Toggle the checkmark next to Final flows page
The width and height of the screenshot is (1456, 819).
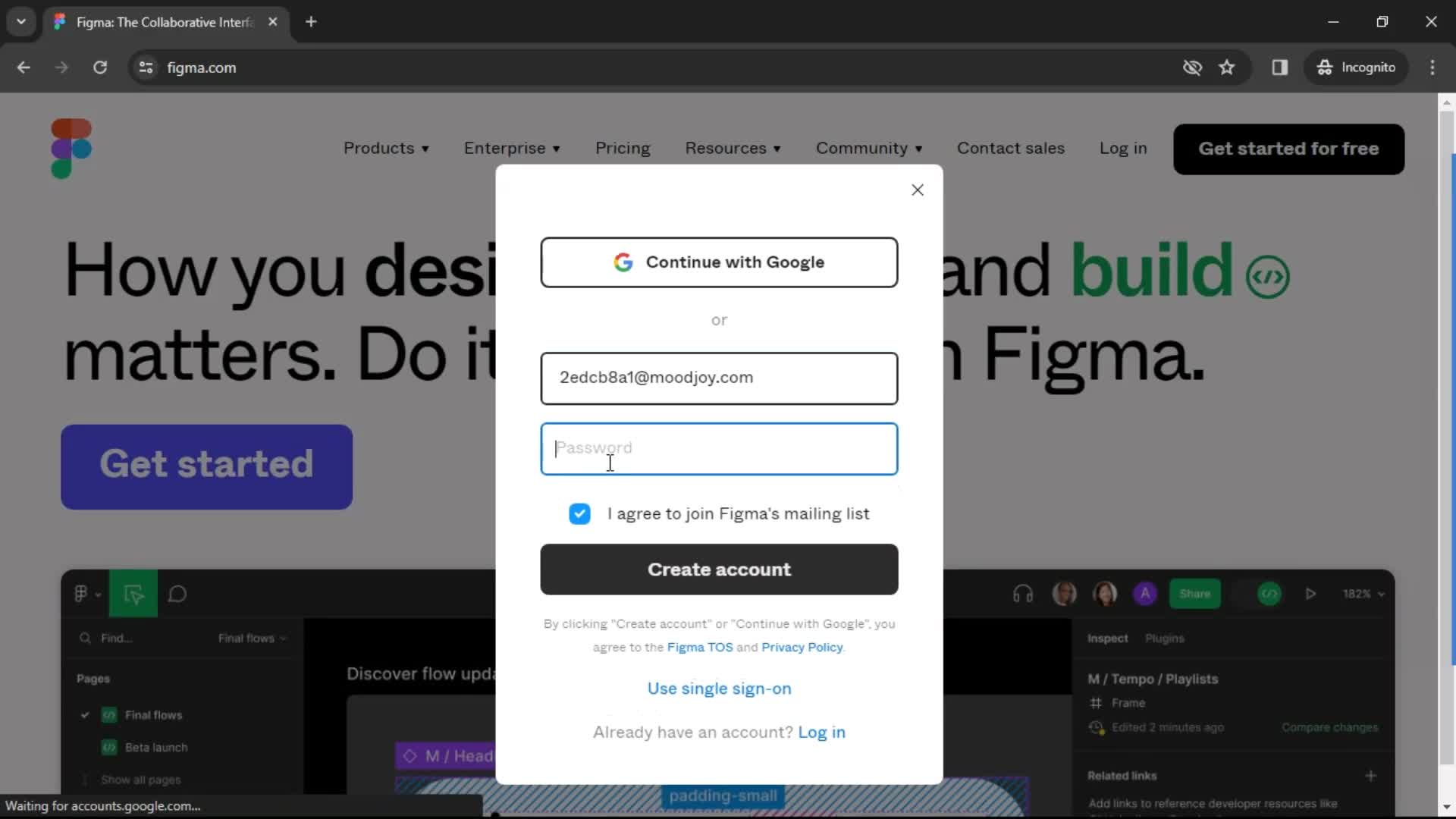click(x=85, y=715)
